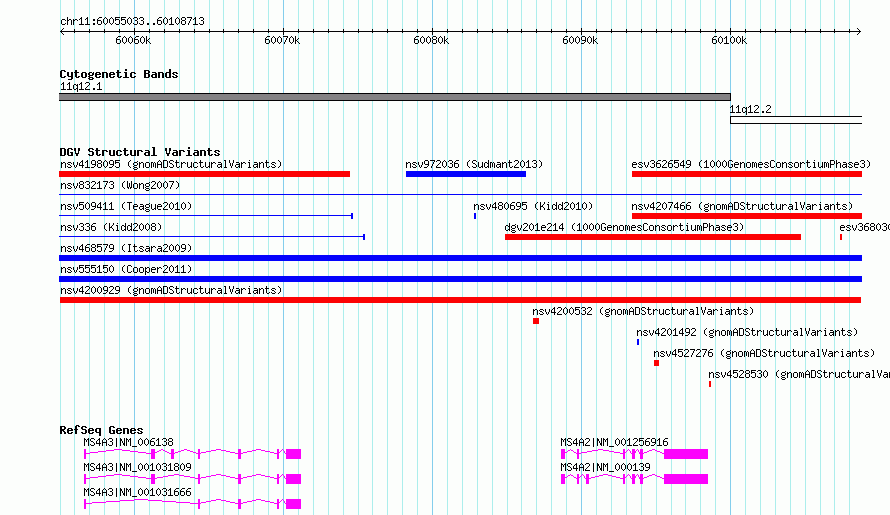Click the partially visible esv368030 label
The image size is (890, 515).
click(864, 227)
